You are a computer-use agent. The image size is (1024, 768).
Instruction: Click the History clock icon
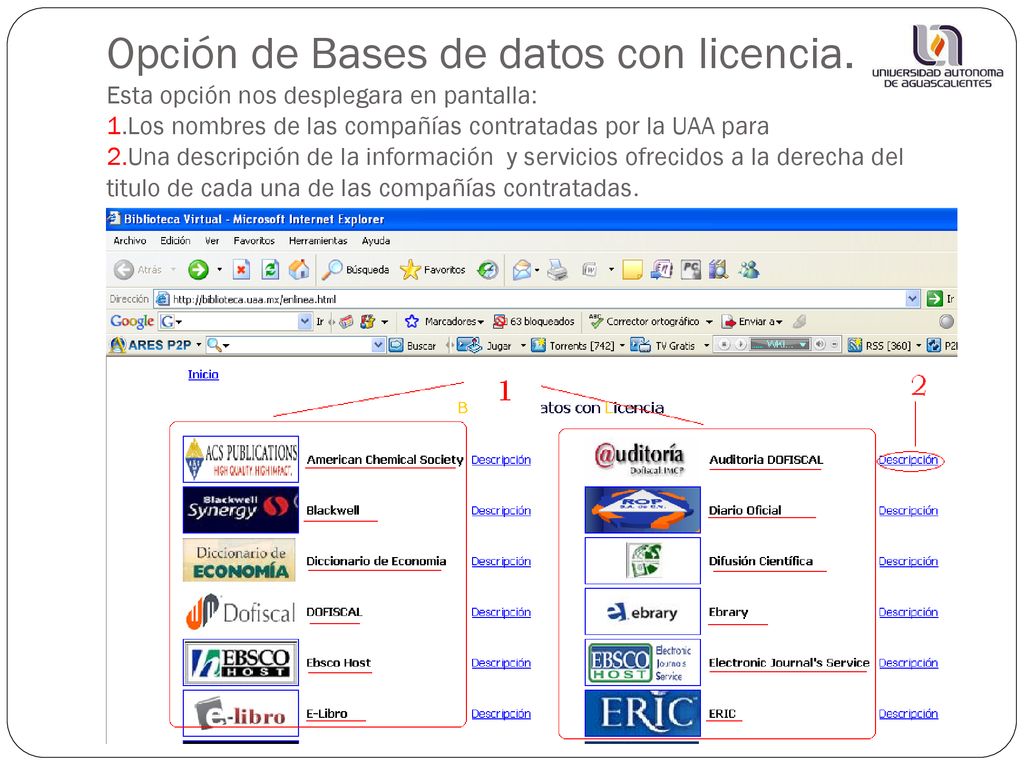click(487, 269)
